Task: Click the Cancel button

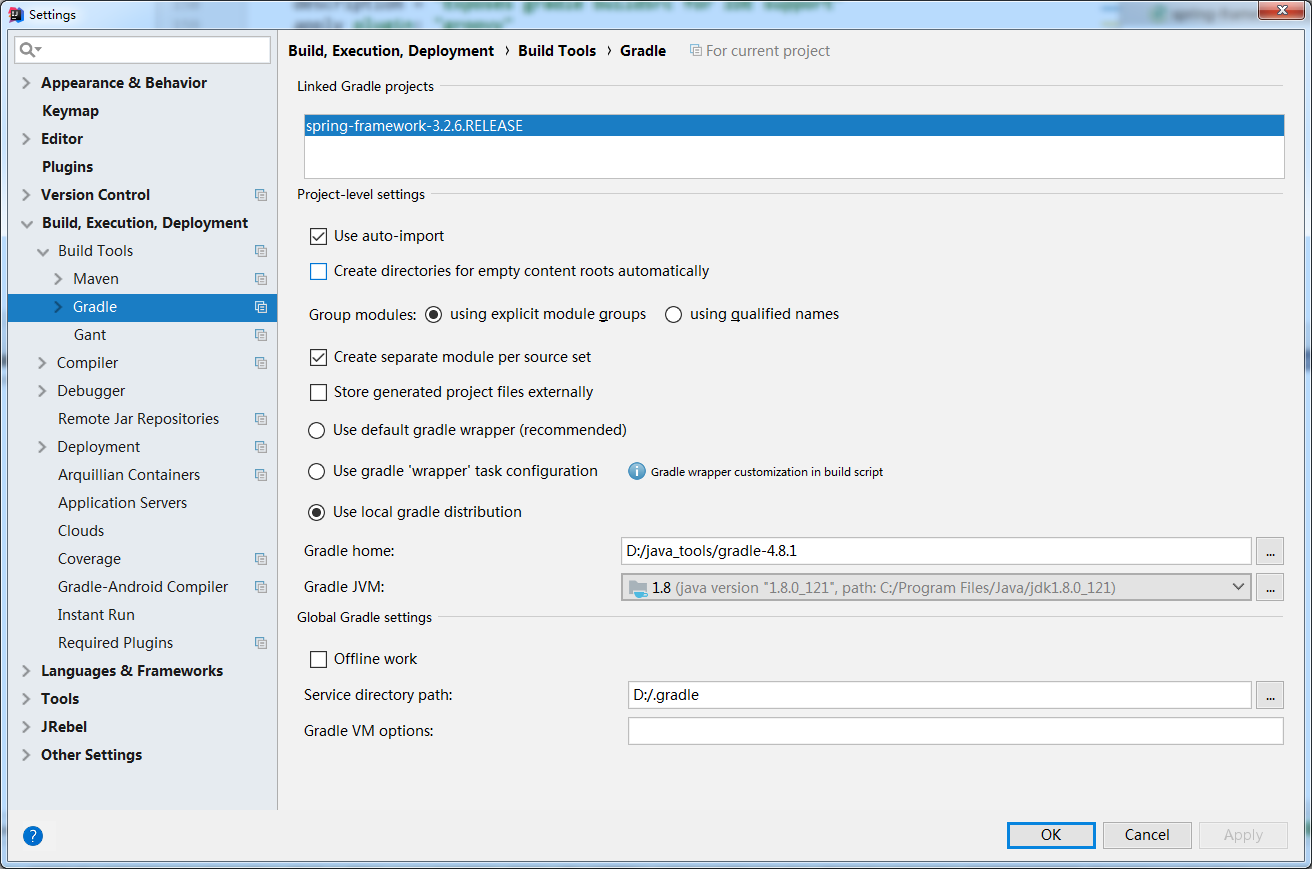Action: 1146,835
